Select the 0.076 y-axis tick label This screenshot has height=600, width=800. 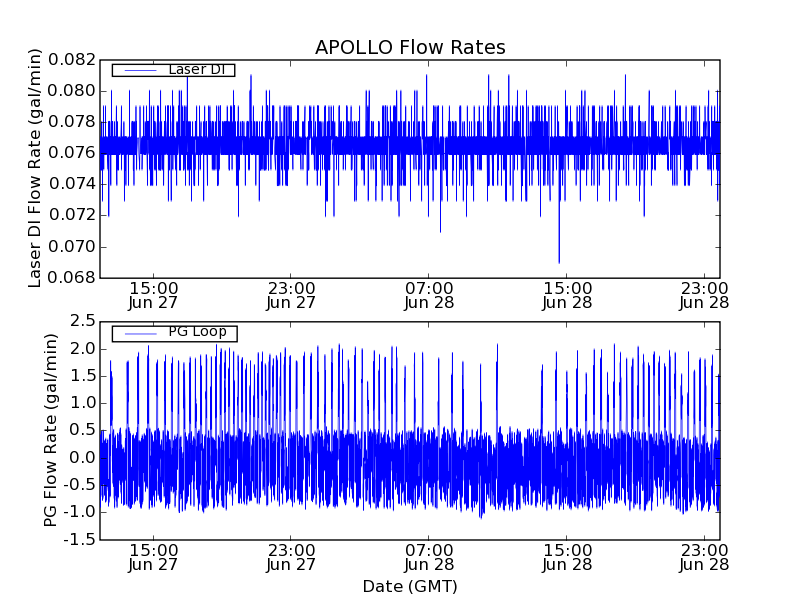tap(72, 153)
